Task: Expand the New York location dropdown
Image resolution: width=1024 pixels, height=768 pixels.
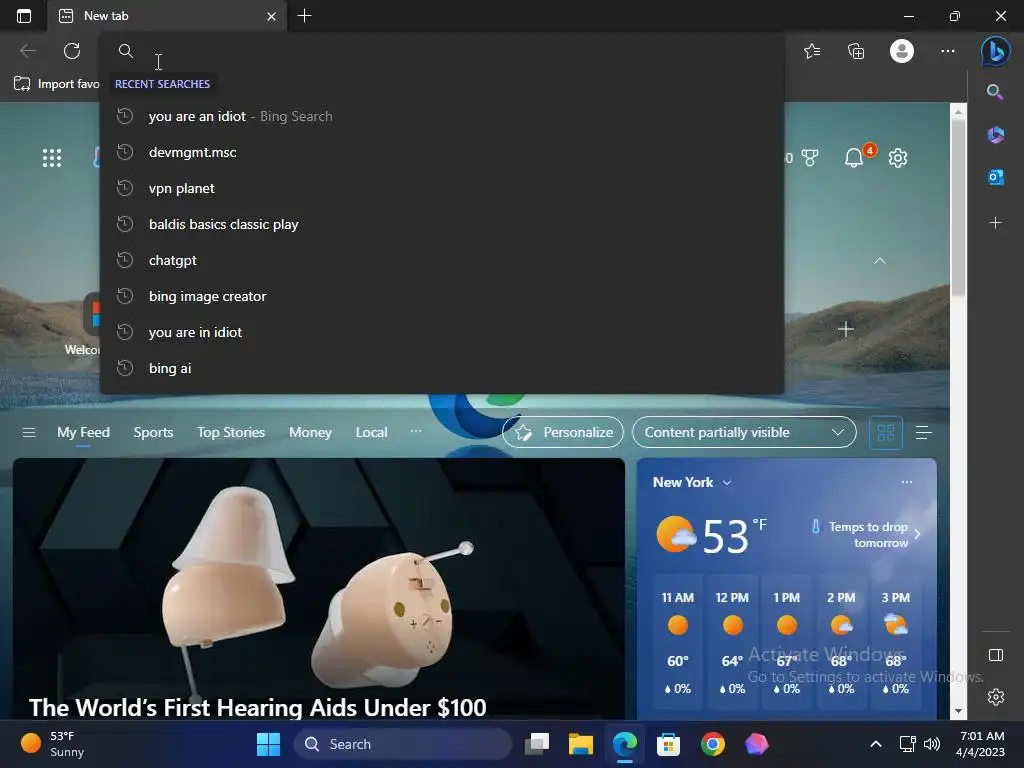Action: point(727,483)
